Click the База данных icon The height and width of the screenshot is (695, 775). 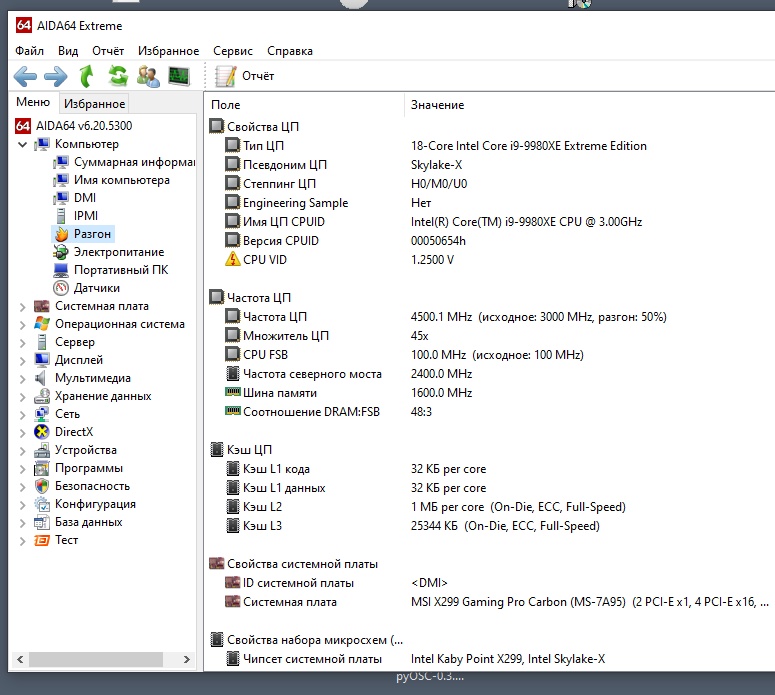tap(42, 522)
